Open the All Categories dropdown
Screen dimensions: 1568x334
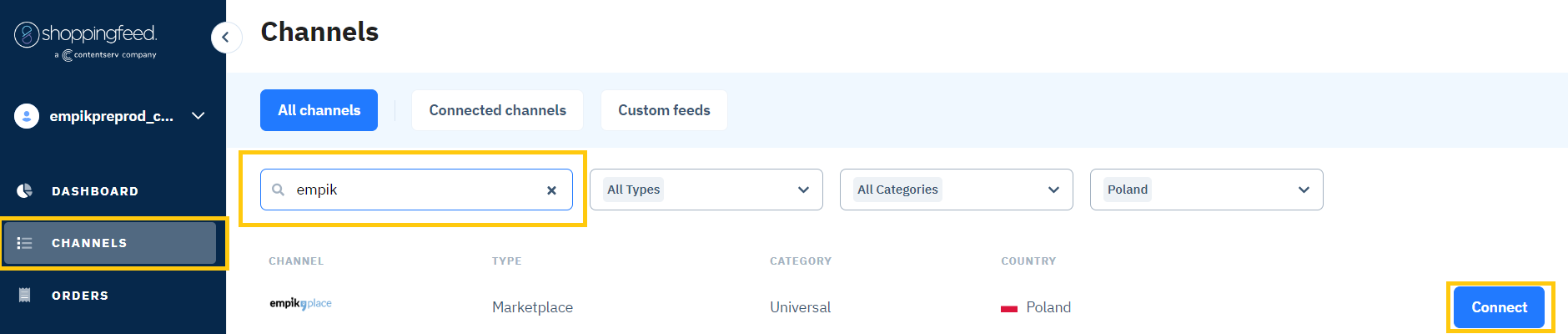956,190
